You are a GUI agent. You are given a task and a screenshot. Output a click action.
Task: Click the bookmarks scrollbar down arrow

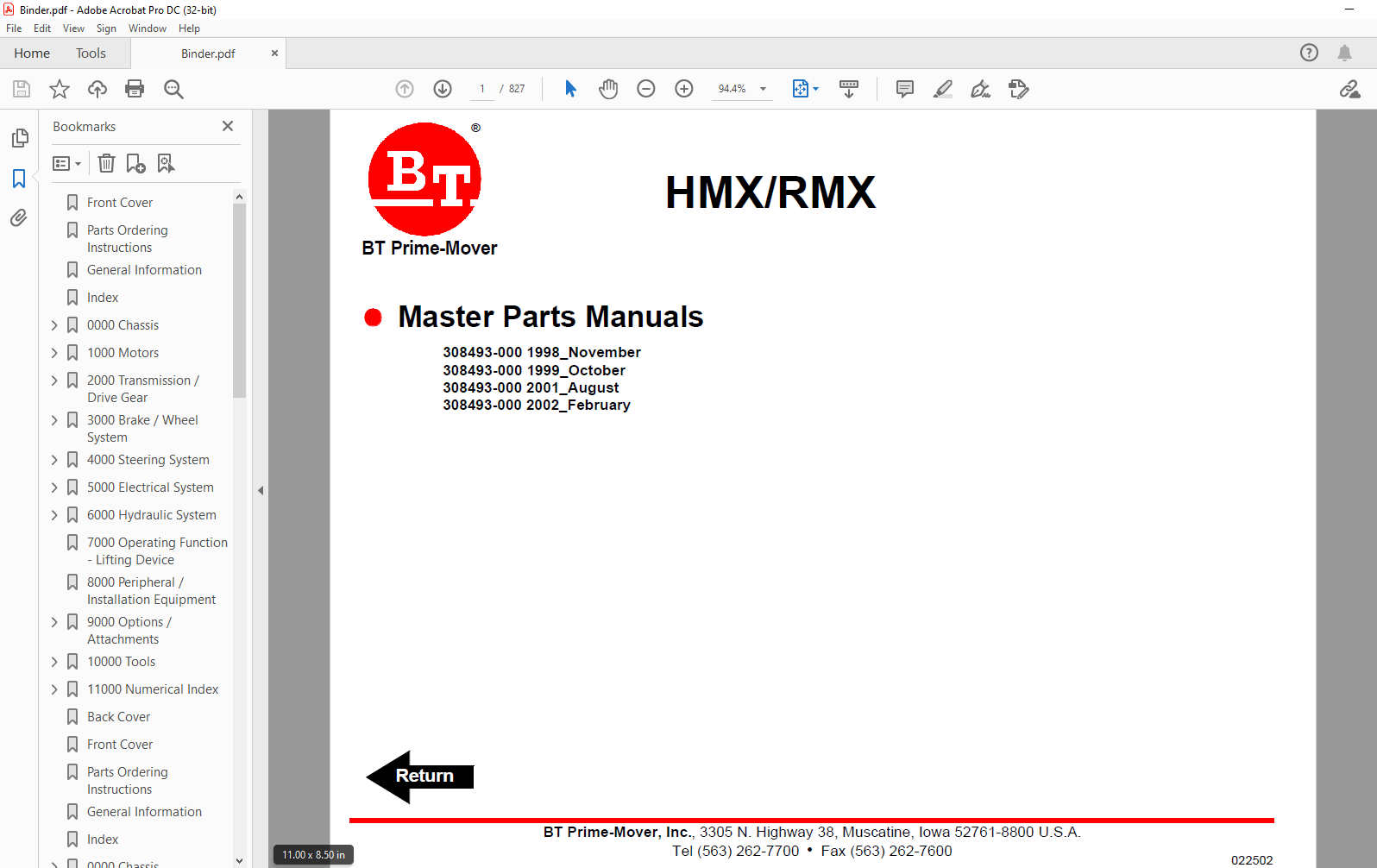(239, 861)
